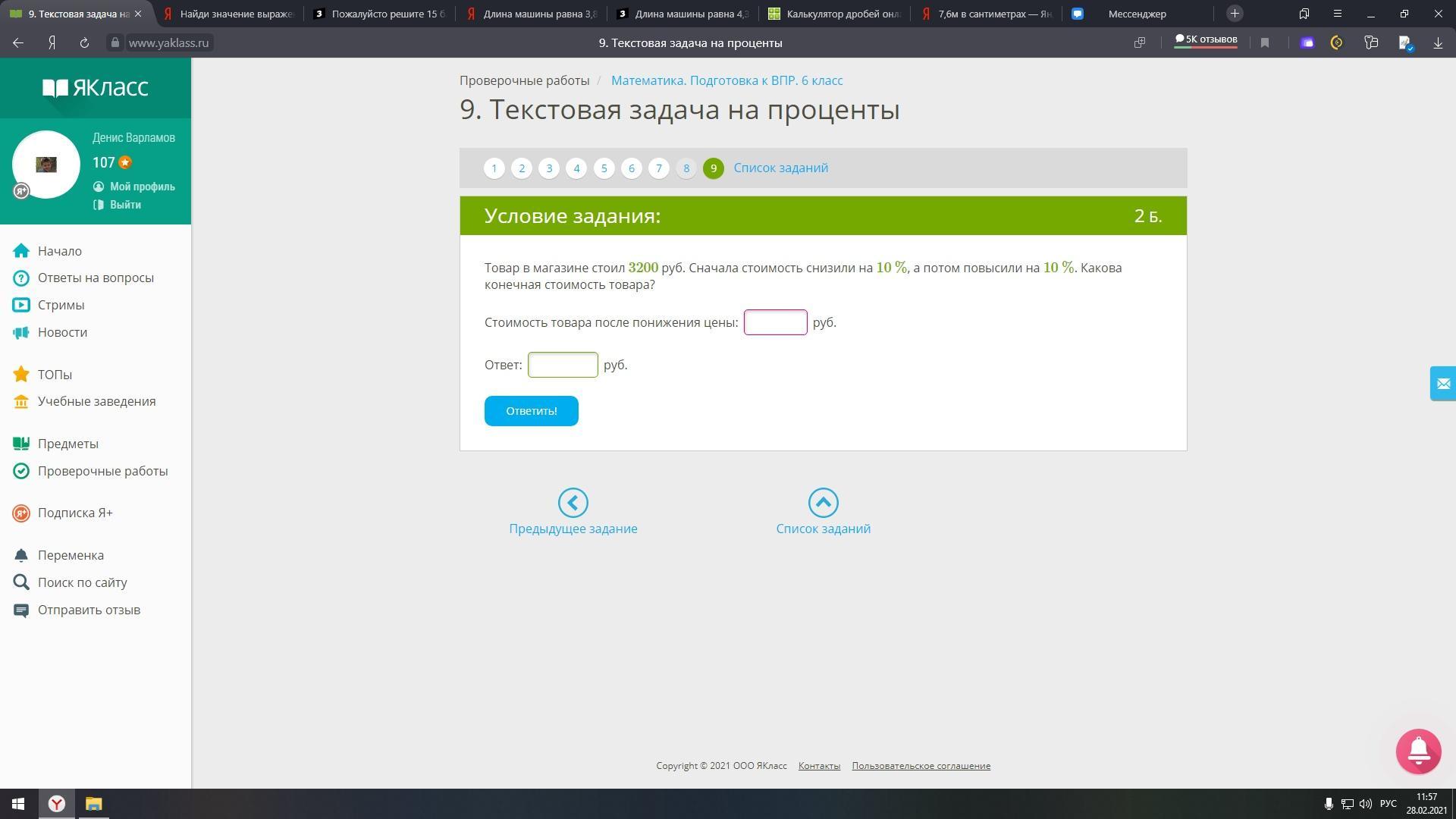This screenshot has width=1456, height=819.
Task: Click the pink notification bell button
Action: pyautogui.click(x=1419, y=752)
